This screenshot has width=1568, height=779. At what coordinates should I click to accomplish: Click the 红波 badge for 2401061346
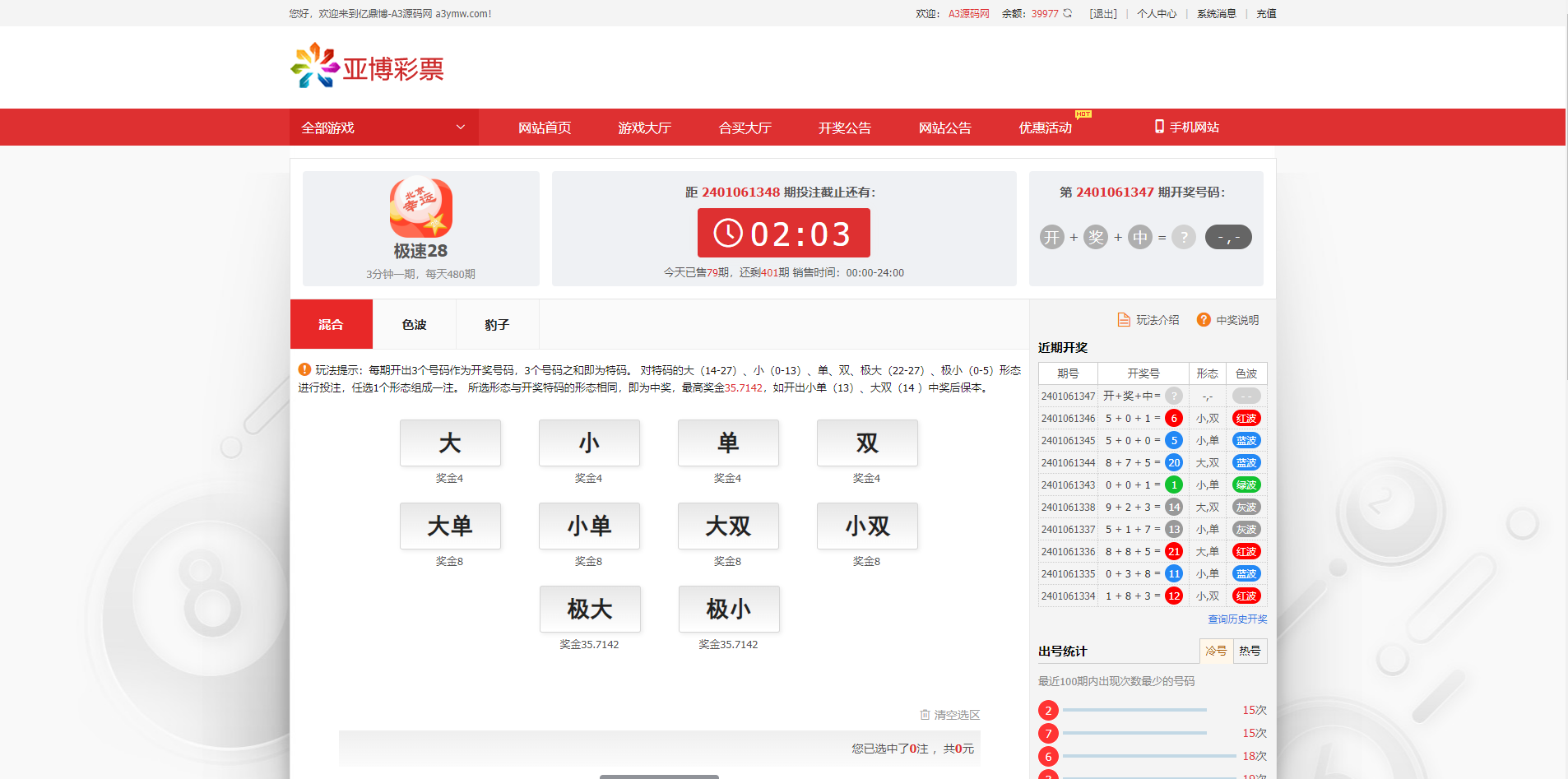tap(1246, 419)
